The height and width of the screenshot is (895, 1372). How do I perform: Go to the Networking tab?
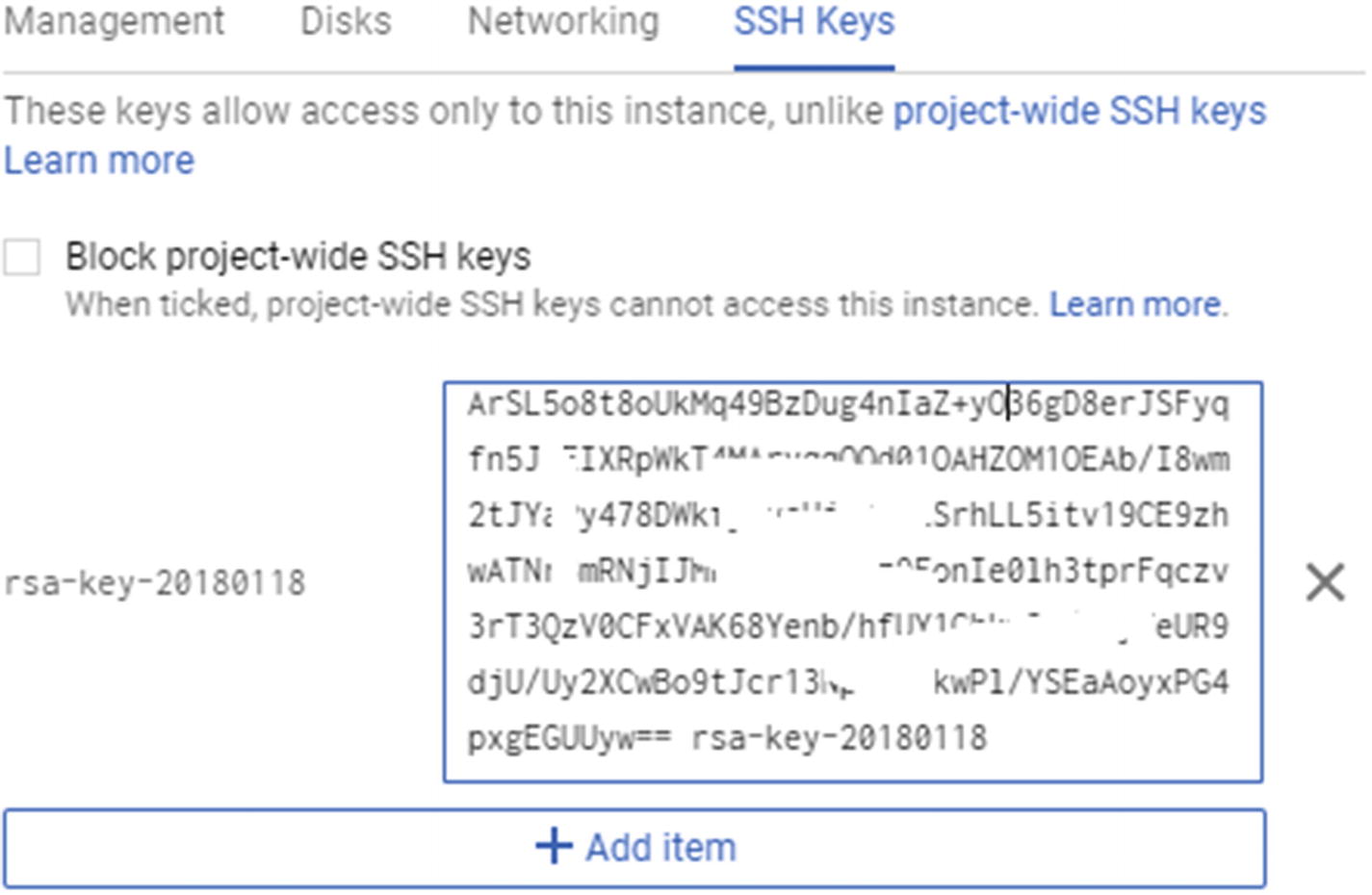(563, 21)
